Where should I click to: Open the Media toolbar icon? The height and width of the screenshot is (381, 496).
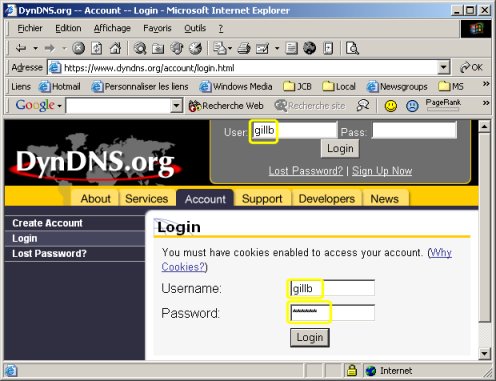[x=177, y=49]
